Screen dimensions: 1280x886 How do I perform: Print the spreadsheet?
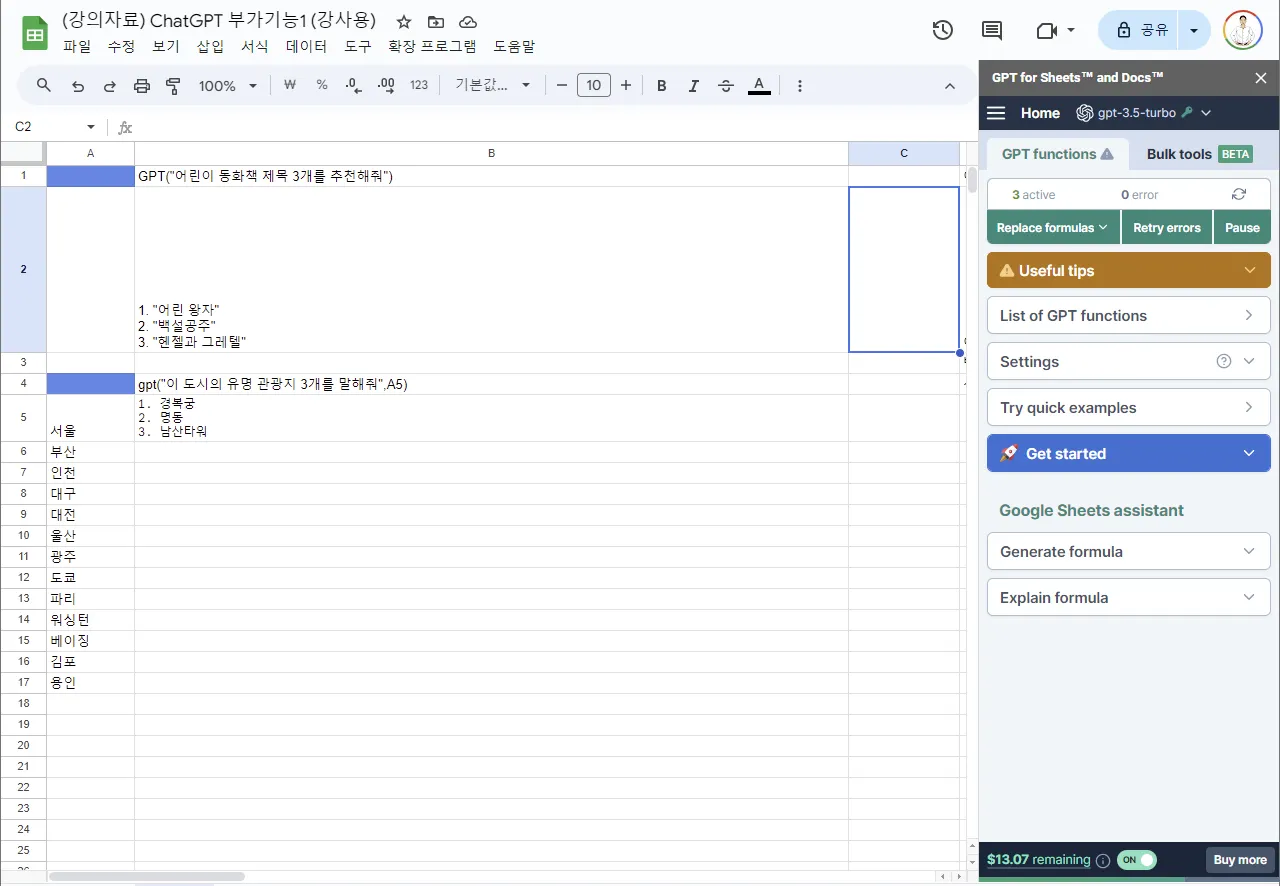tap(142, 86)
